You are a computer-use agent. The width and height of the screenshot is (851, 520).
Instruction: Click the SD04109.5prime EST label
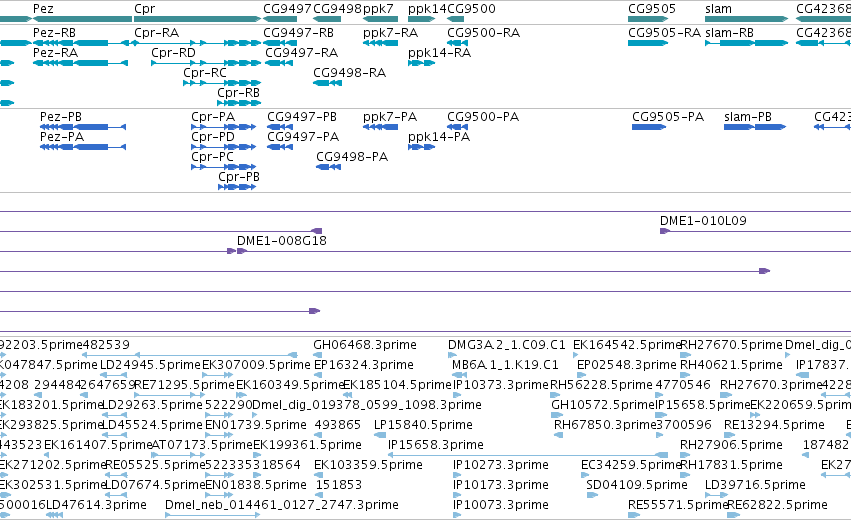coord(637,485)
